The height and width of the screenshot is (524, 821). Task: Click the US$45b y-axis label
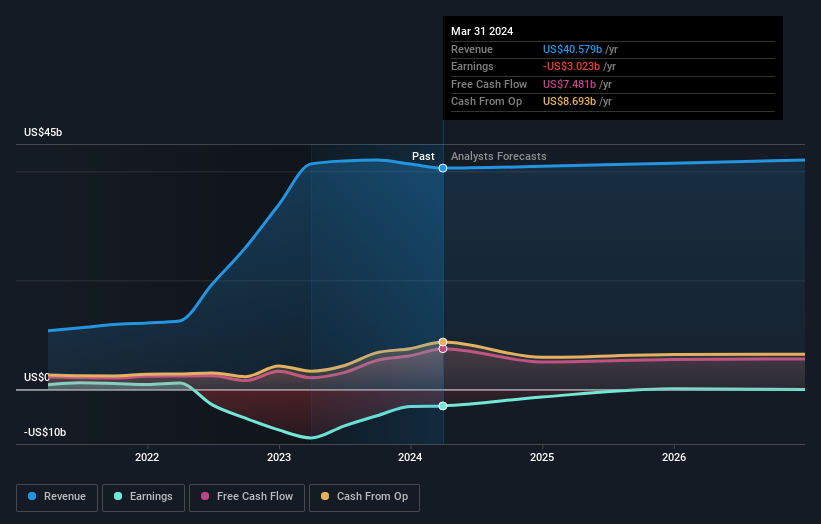tap(43, 132)
